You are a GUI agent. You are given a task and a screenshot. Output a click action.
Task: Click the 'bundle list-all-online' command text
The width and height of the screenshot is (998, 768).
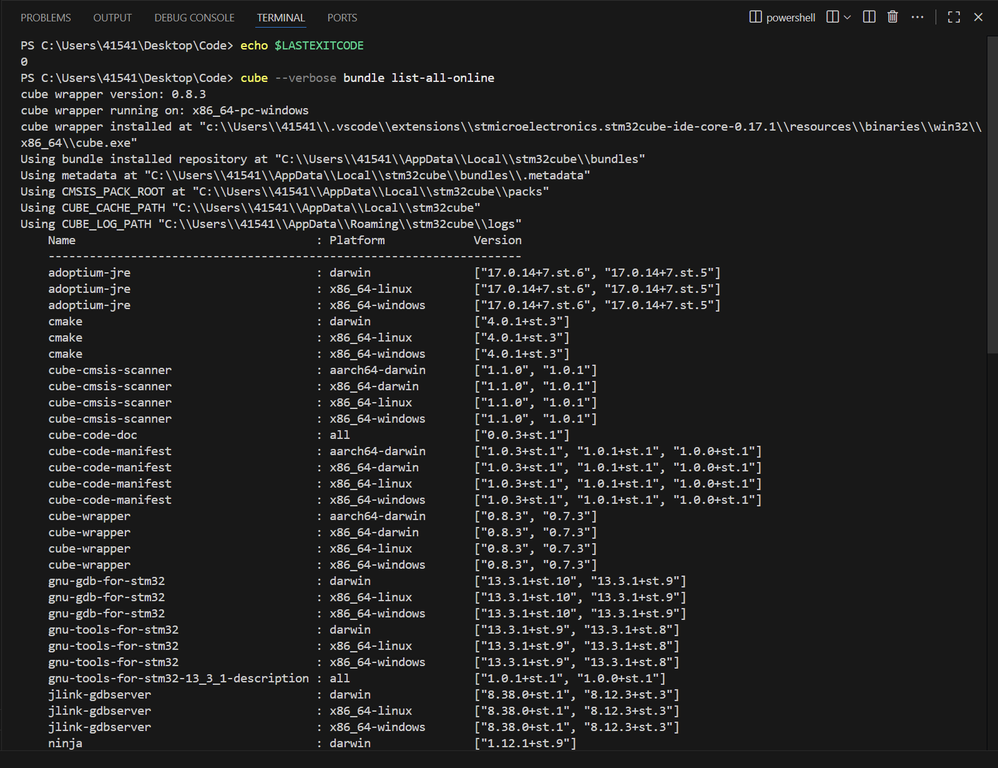click(x=419, y=78)
